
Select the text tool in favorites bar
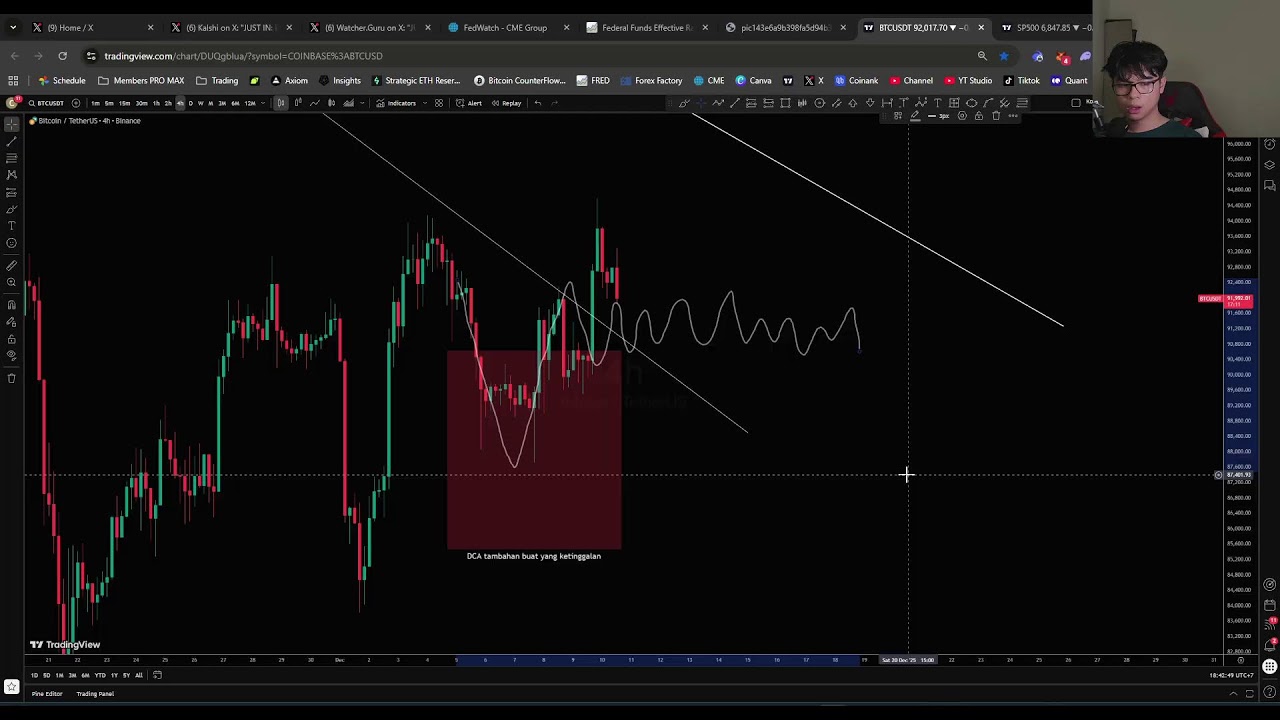pos(937,103)
